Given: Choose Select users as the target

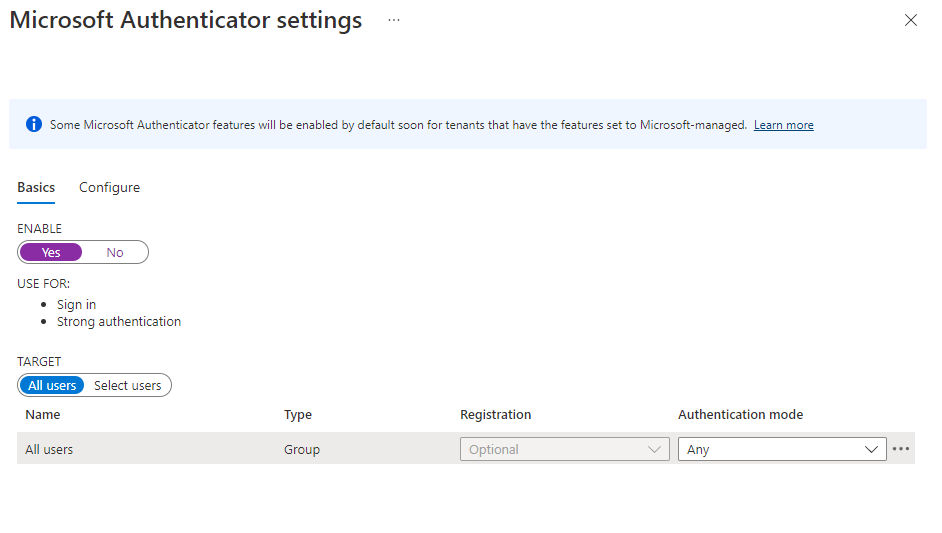Looking at the screenshot, I should pyautogui.click(x=127, y=385).
